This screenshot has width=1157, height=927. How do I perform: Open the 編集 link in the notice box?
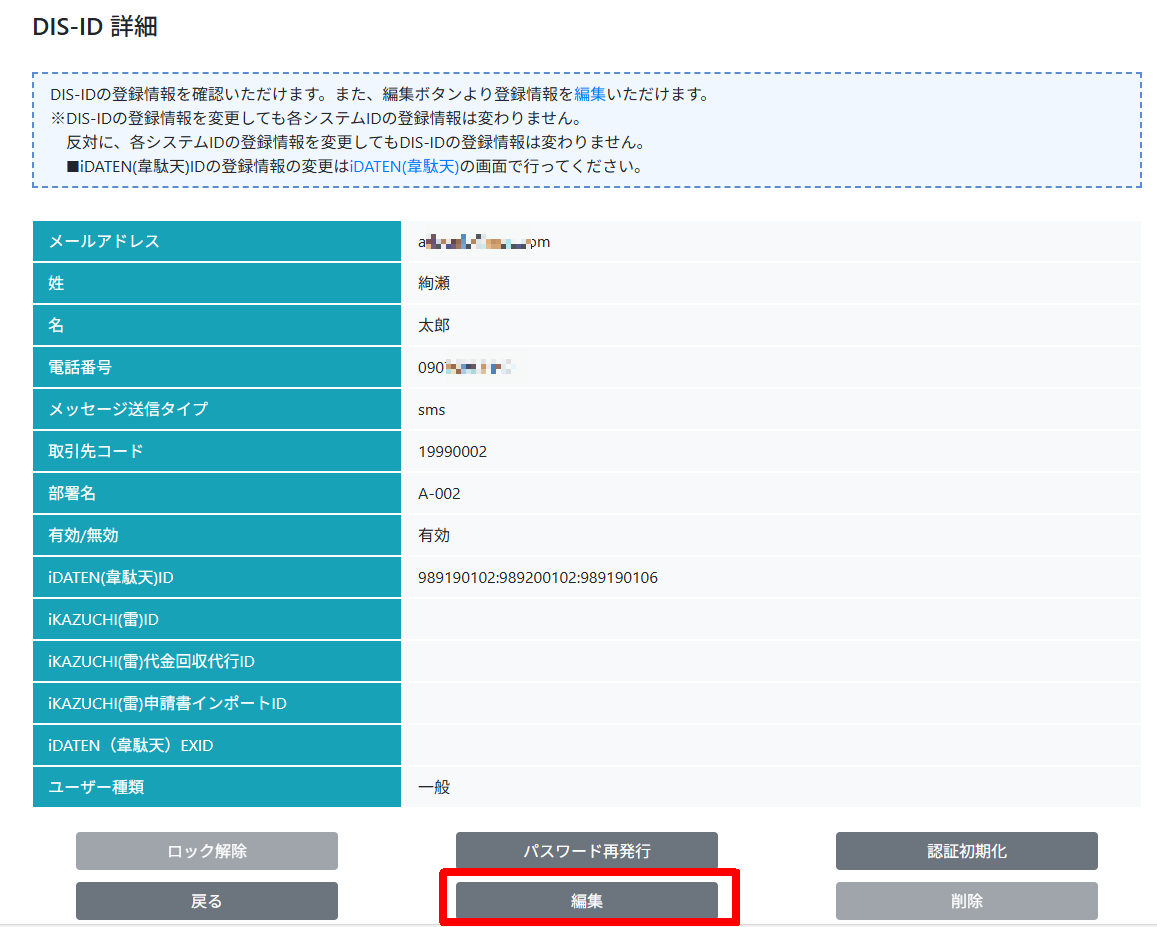pyautogui.click(x=589, y=95)
